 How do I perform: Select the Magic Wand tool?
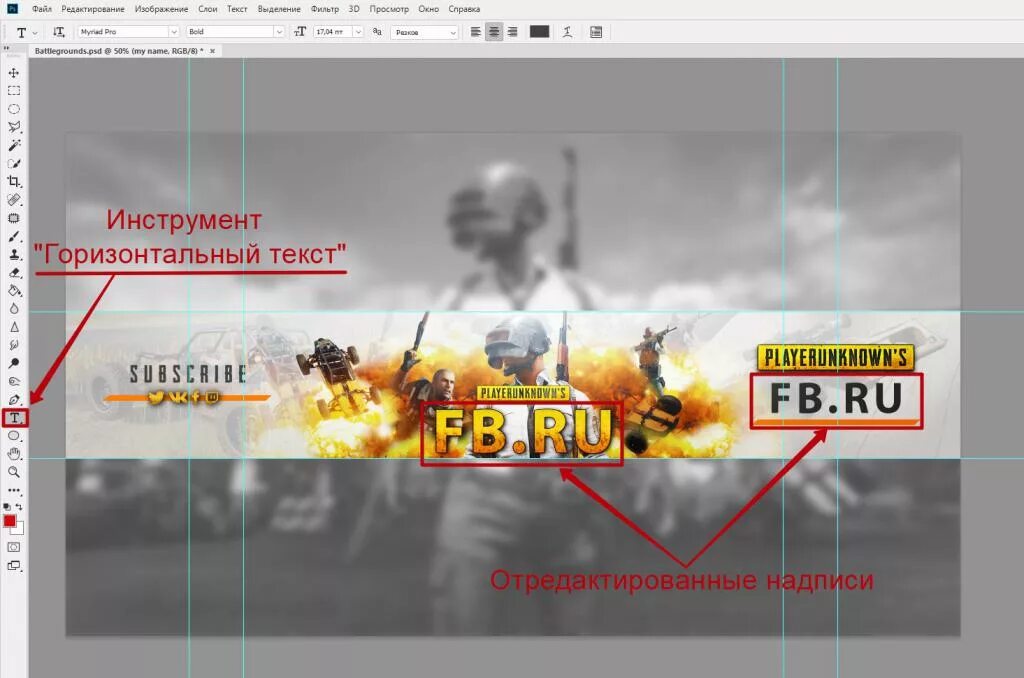[14, 145]
